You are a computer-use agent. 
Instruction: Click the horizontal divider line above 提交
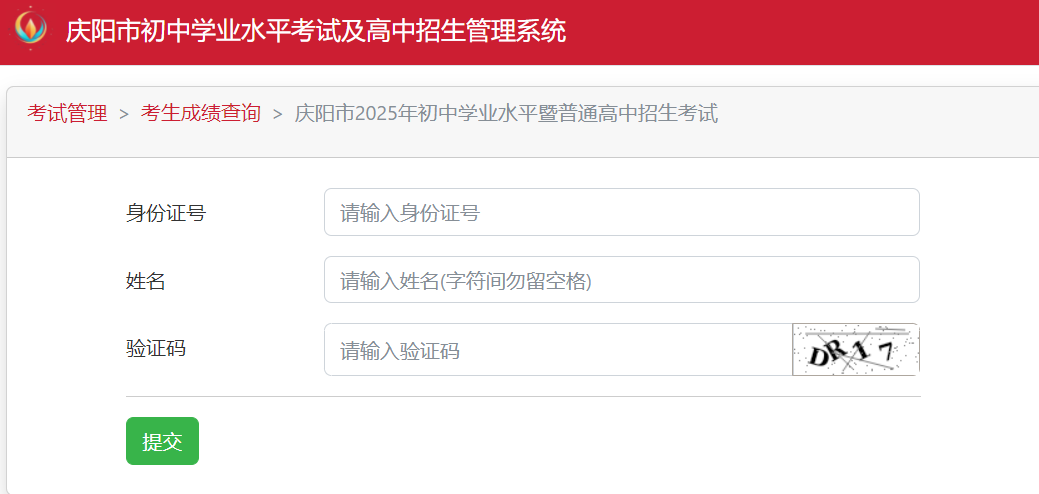coord(523,397)
